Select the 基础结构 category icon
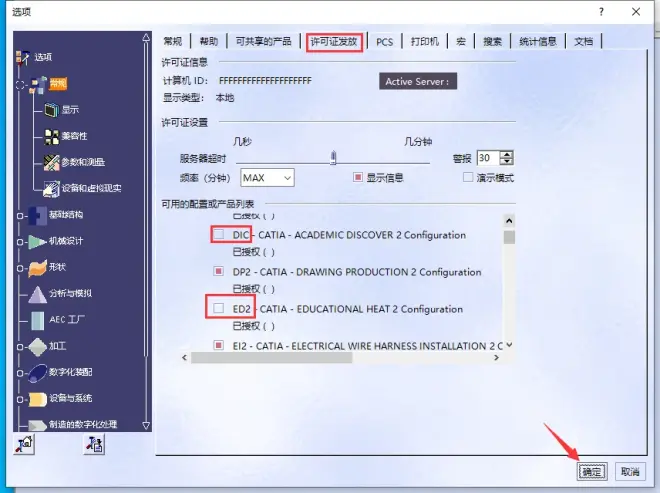Screen dimensions: 660x493 tap(37, 215)
